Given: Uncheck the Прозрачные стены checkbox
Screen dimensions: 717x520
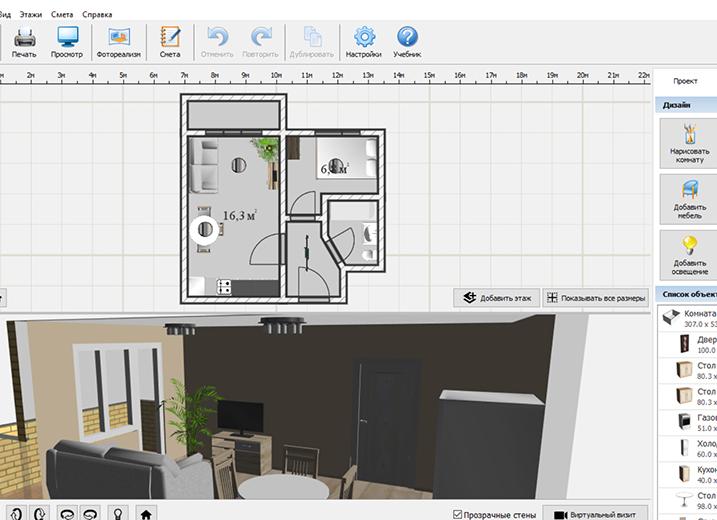Looking at the screenshot, I should 458,514.
